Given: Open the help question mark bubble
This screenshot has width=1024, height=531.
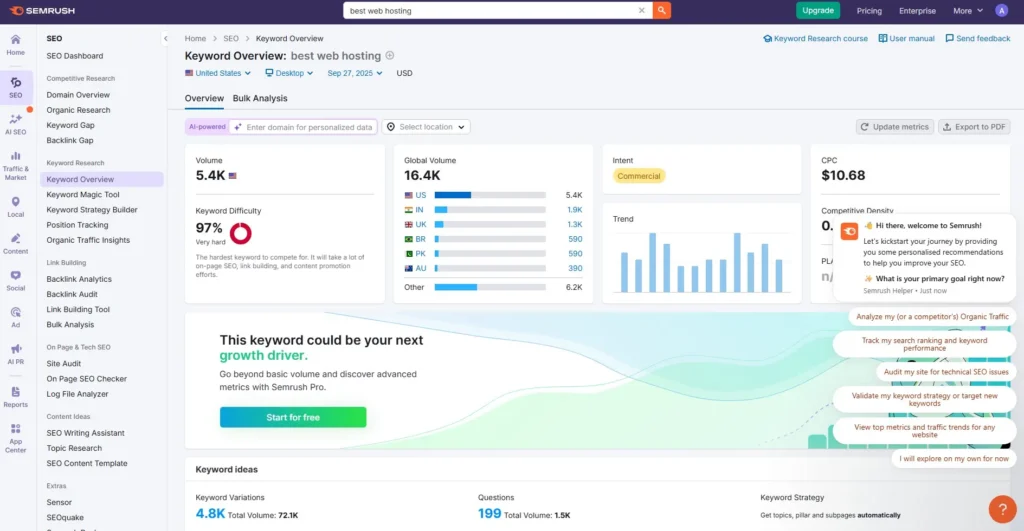Looking at the screenshot, I should [1002, 509].
